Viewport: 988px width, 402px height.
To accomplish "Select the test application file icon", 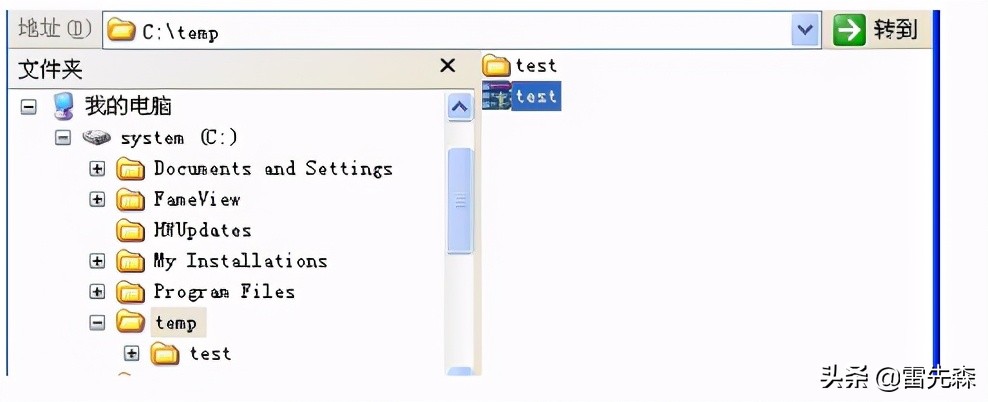I will 496,96.
